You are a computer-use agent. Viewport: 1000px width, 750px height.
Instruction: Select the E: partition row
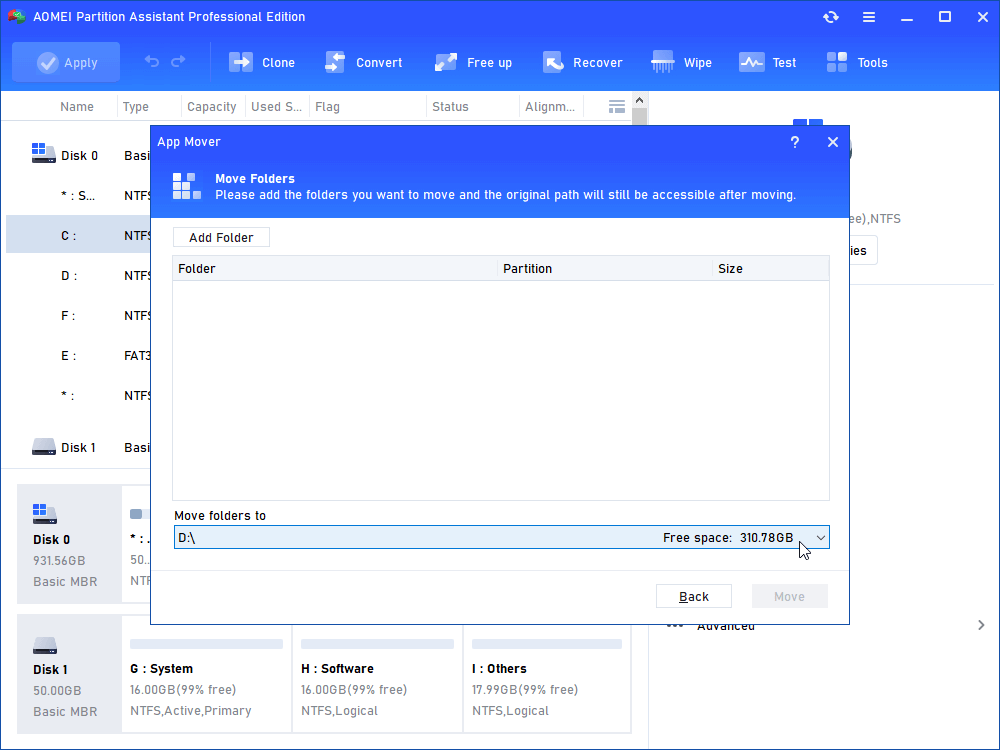point(78,356)
